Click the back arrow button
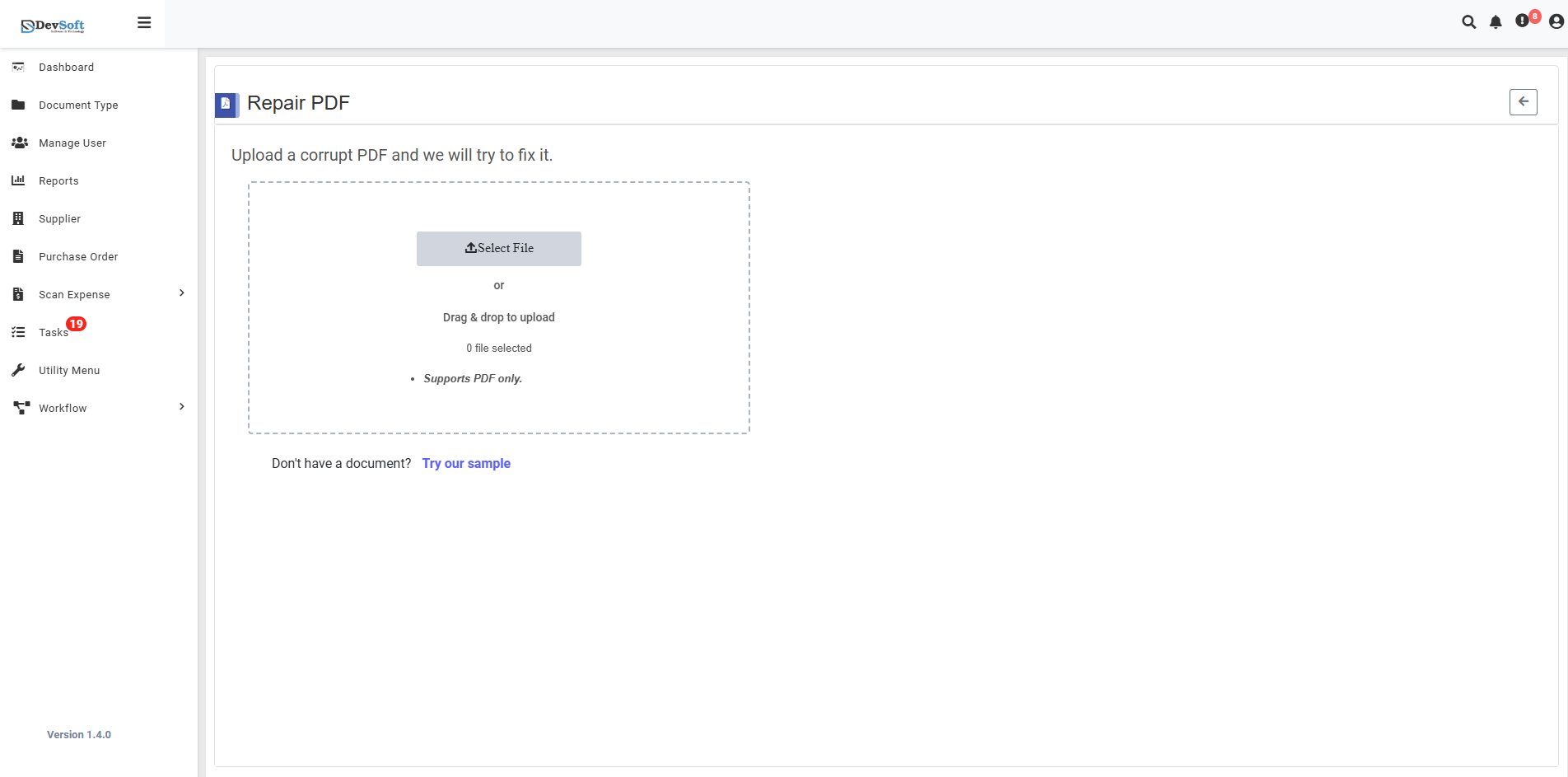This screenshot has width=1568, height=777. [1524, 101]
